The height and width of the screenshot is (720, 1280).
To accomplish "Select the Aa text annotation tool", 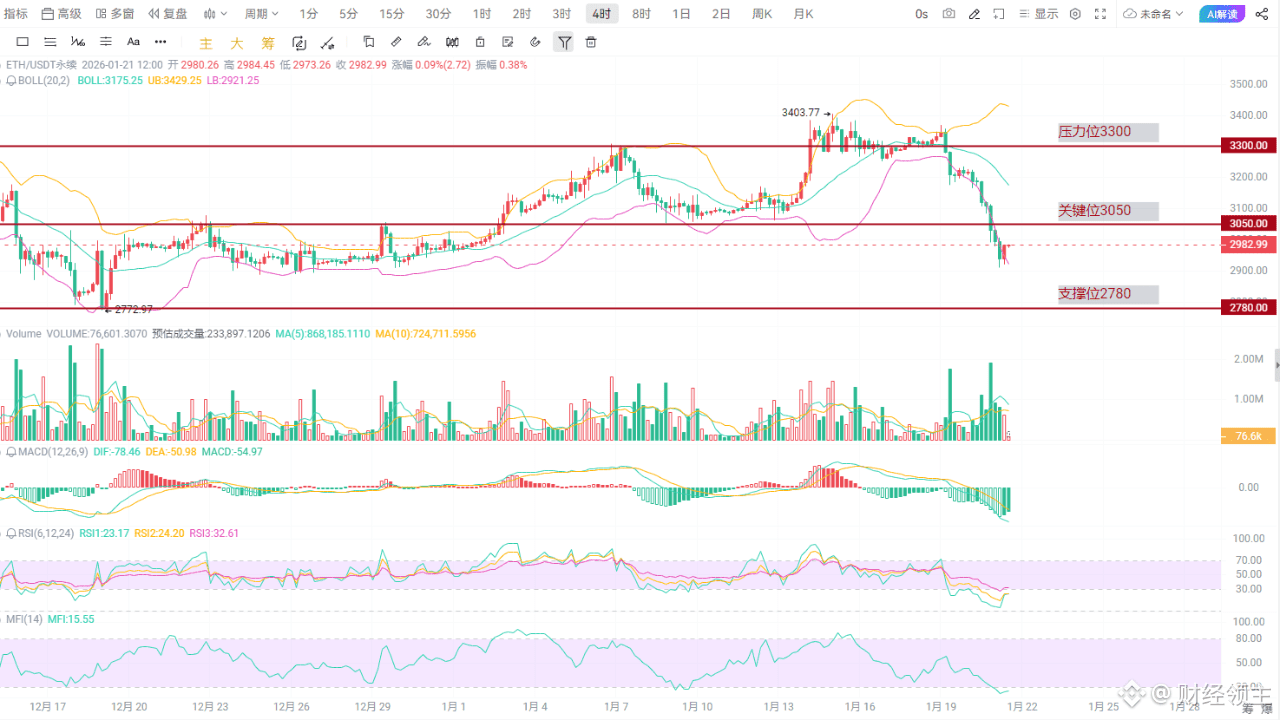I will point(133,42).
